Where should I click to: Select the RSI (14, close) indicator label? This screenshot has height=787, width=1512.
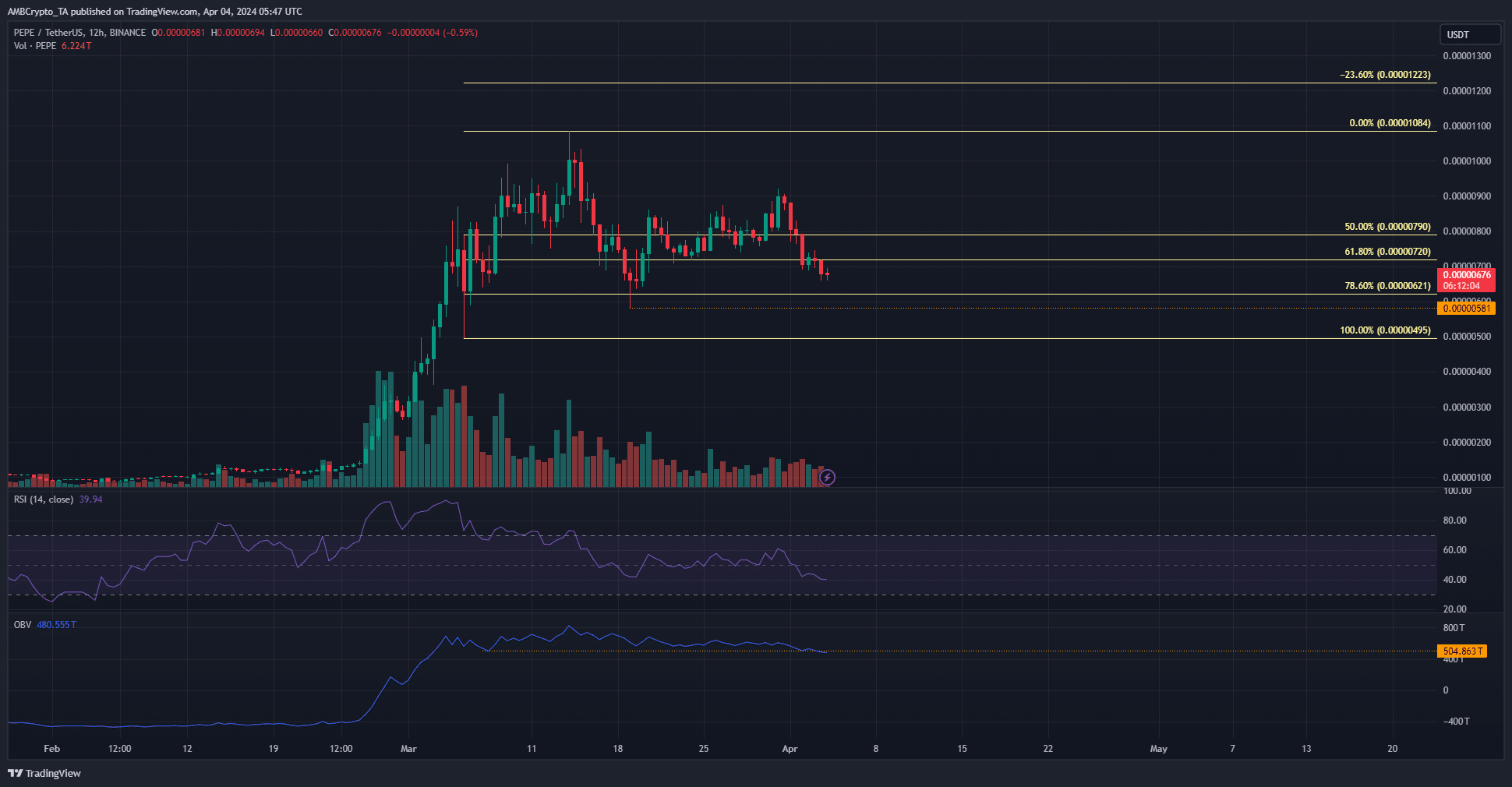(44, 499)
